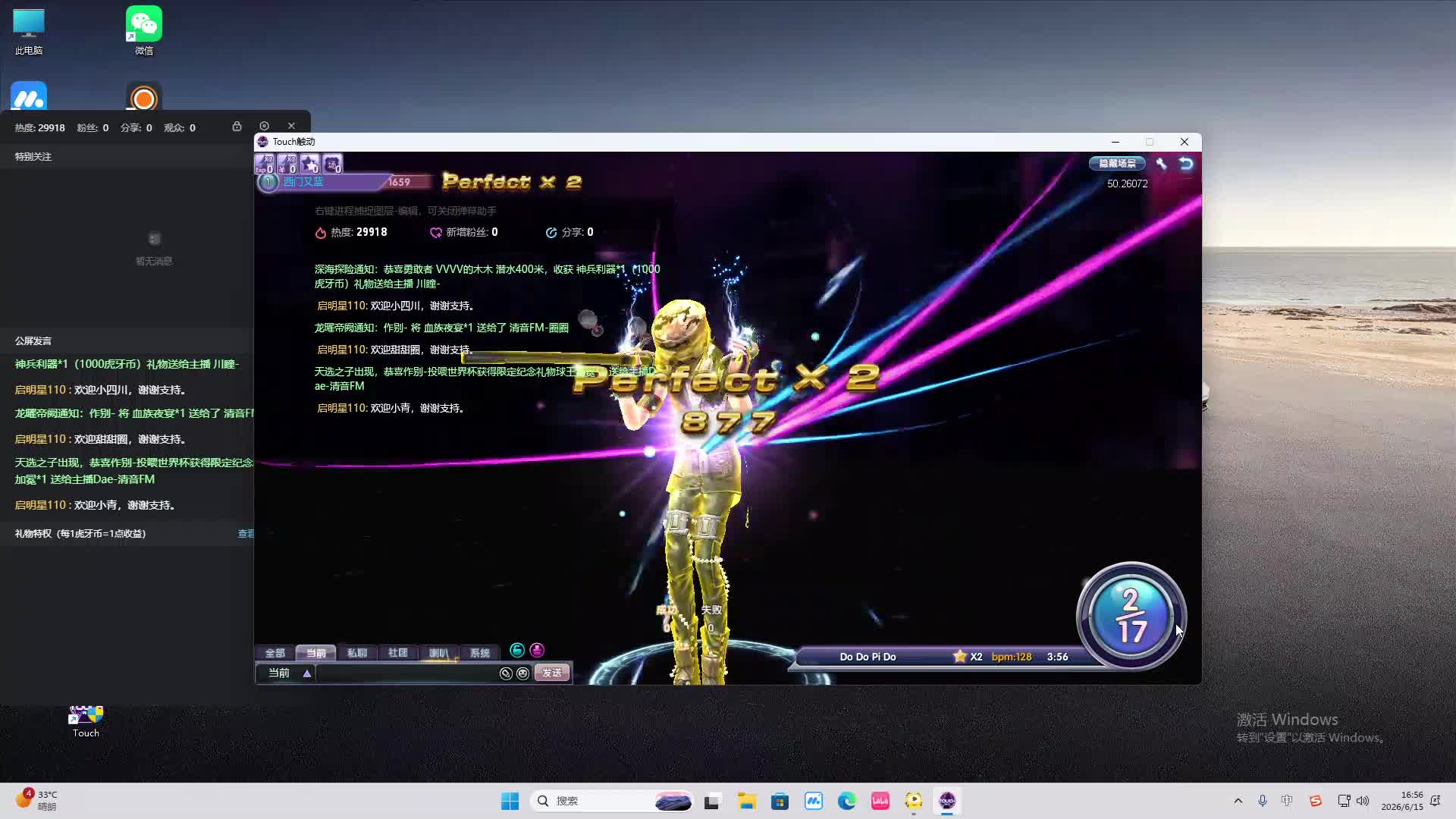Click the volume speaker tray icon

1363,801
